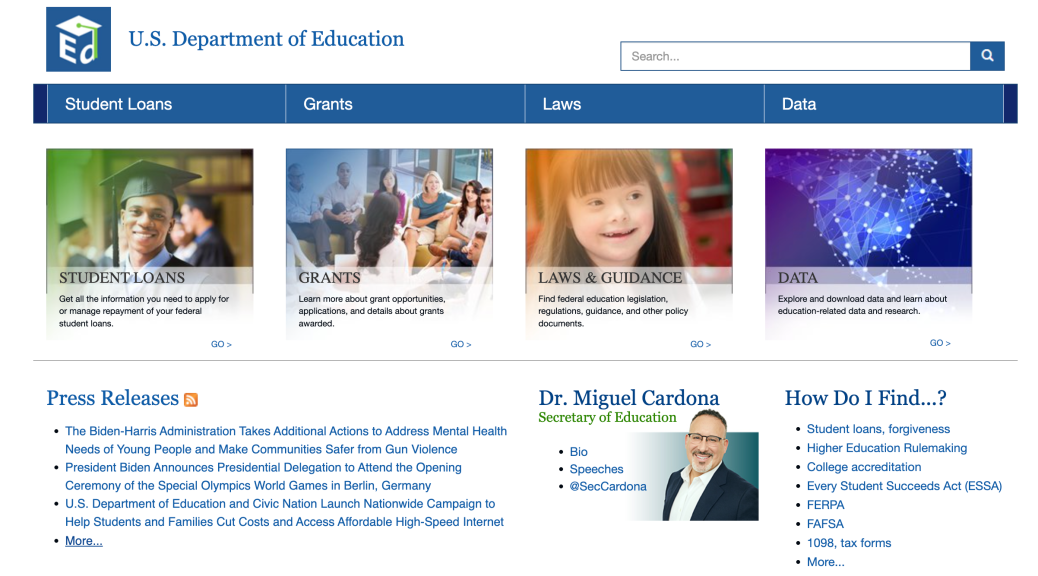Follow GO > link under Data card
This screenshot has width=1038, height=576.
[x=940, y=343]
